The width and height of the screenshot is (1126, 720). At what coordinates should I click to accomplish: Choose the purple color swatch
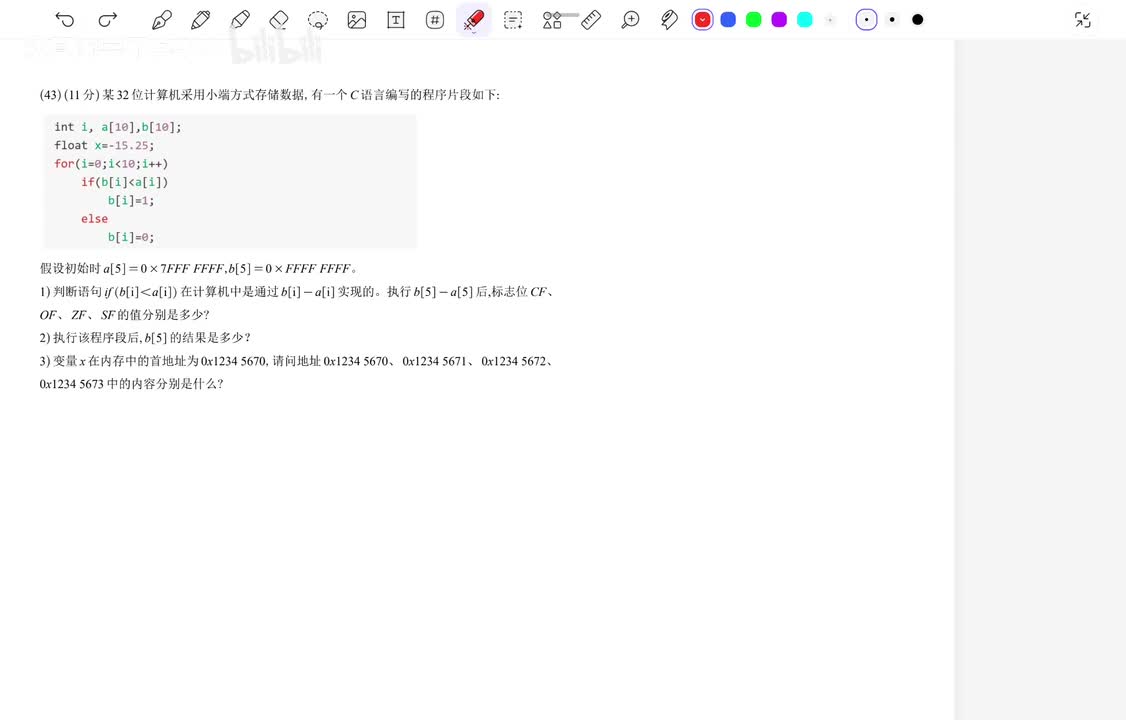point(779,19)
